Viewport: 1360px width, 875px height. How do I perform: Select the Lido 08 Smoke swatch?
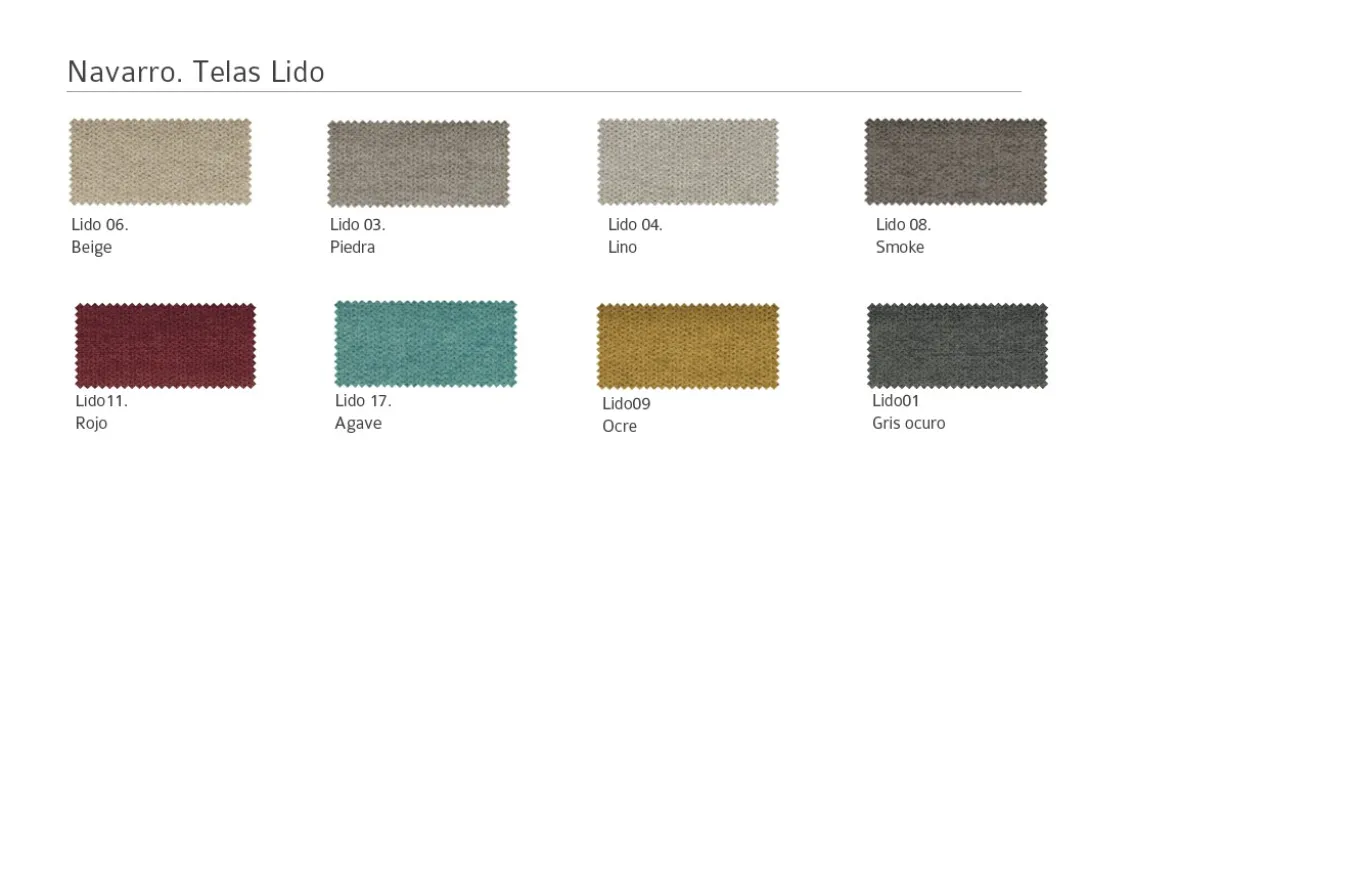956,162
